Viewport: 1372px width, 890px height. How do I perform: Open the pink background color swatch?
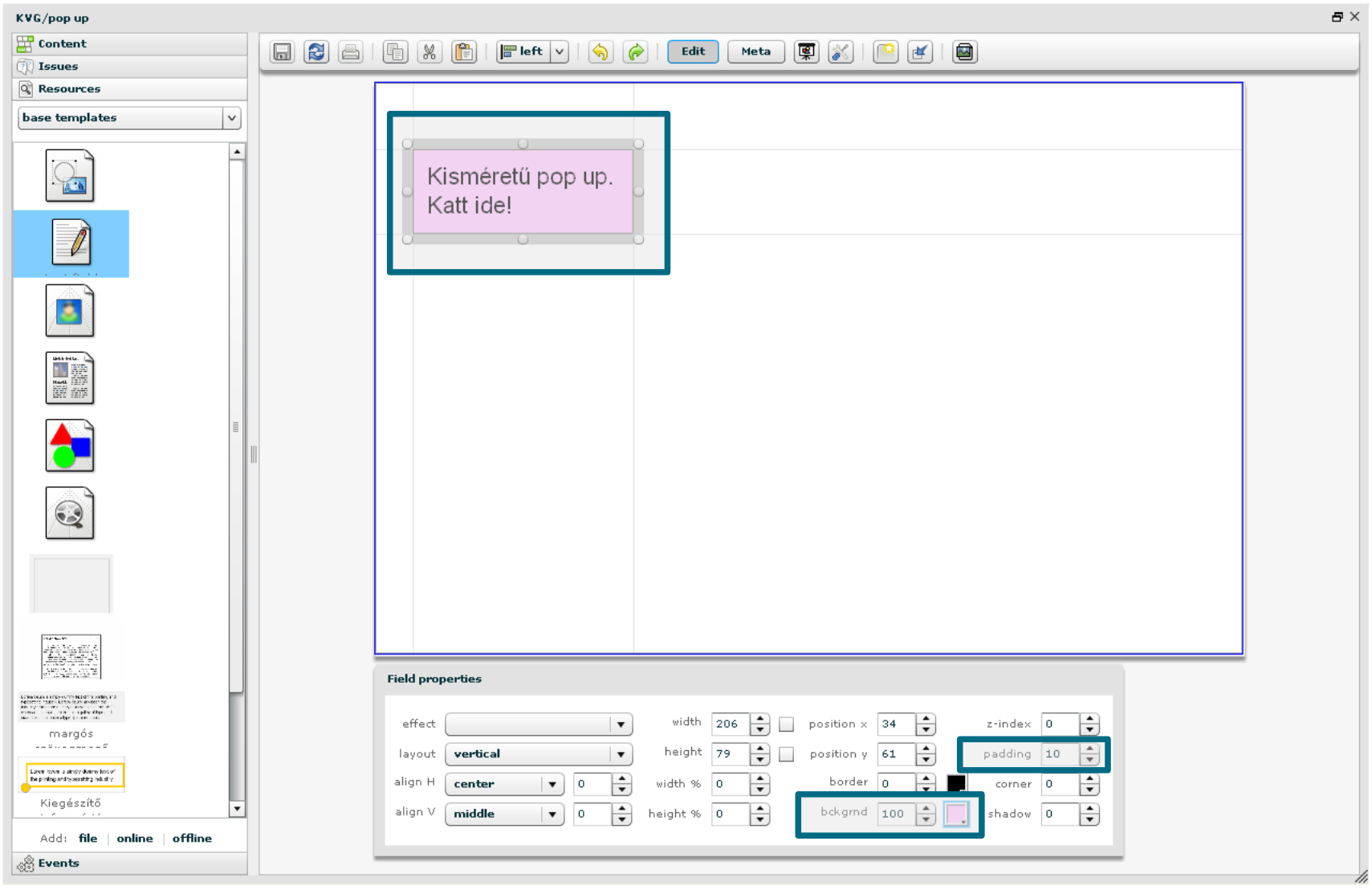point(956,814)
